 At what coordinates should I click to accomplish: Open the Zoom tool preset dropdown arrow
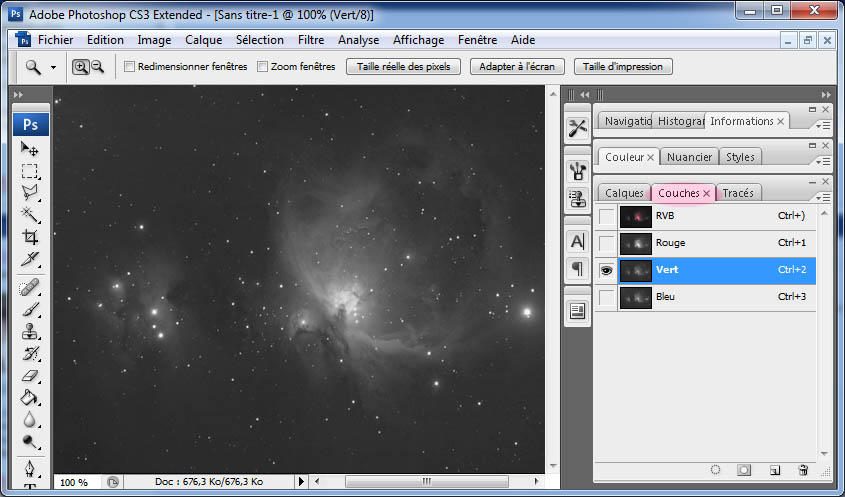[53, 67]
